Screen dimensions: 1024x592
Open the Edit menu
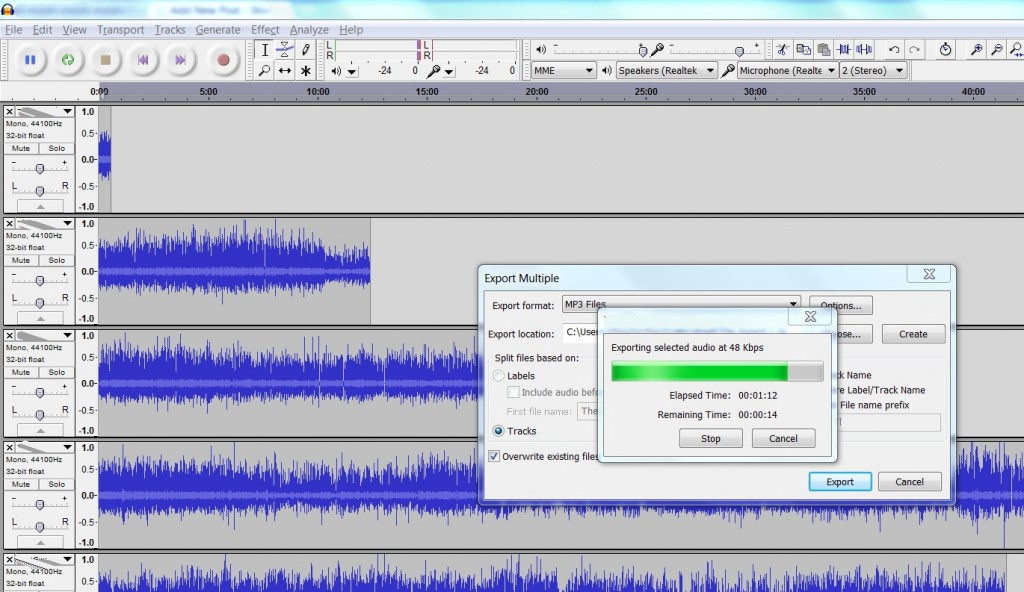(x=42, y=29)
